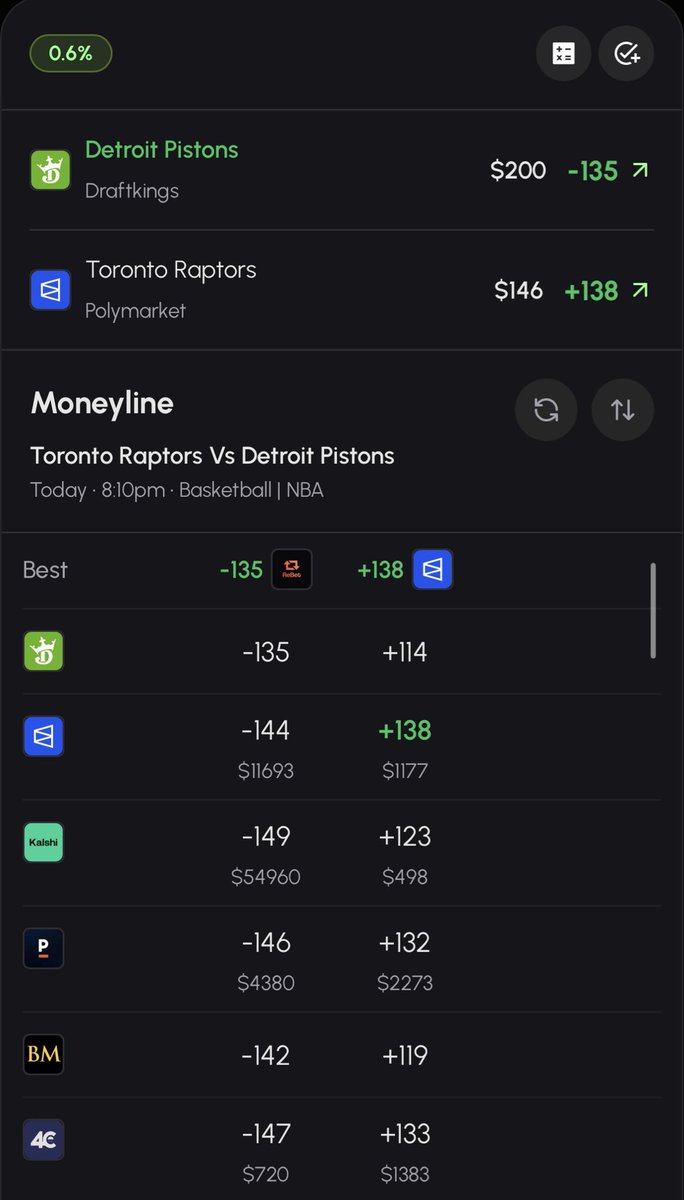Select the Kalshi sportsbook row icon
Viewport: 684px width, 1200px height.
pos(44,842)
